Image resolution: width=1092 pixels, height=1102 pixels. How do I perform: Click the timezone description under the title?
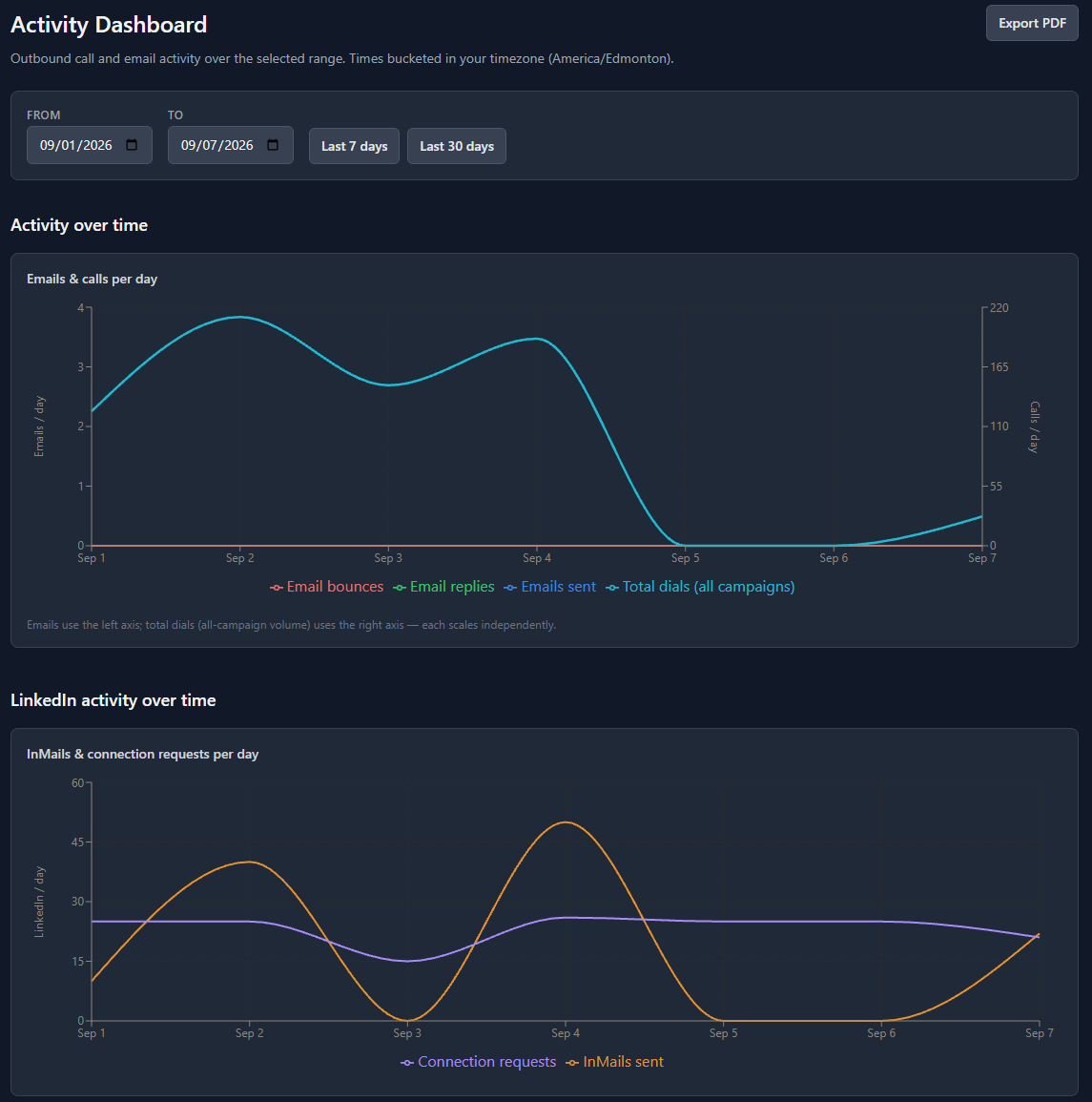click(342, 58)
